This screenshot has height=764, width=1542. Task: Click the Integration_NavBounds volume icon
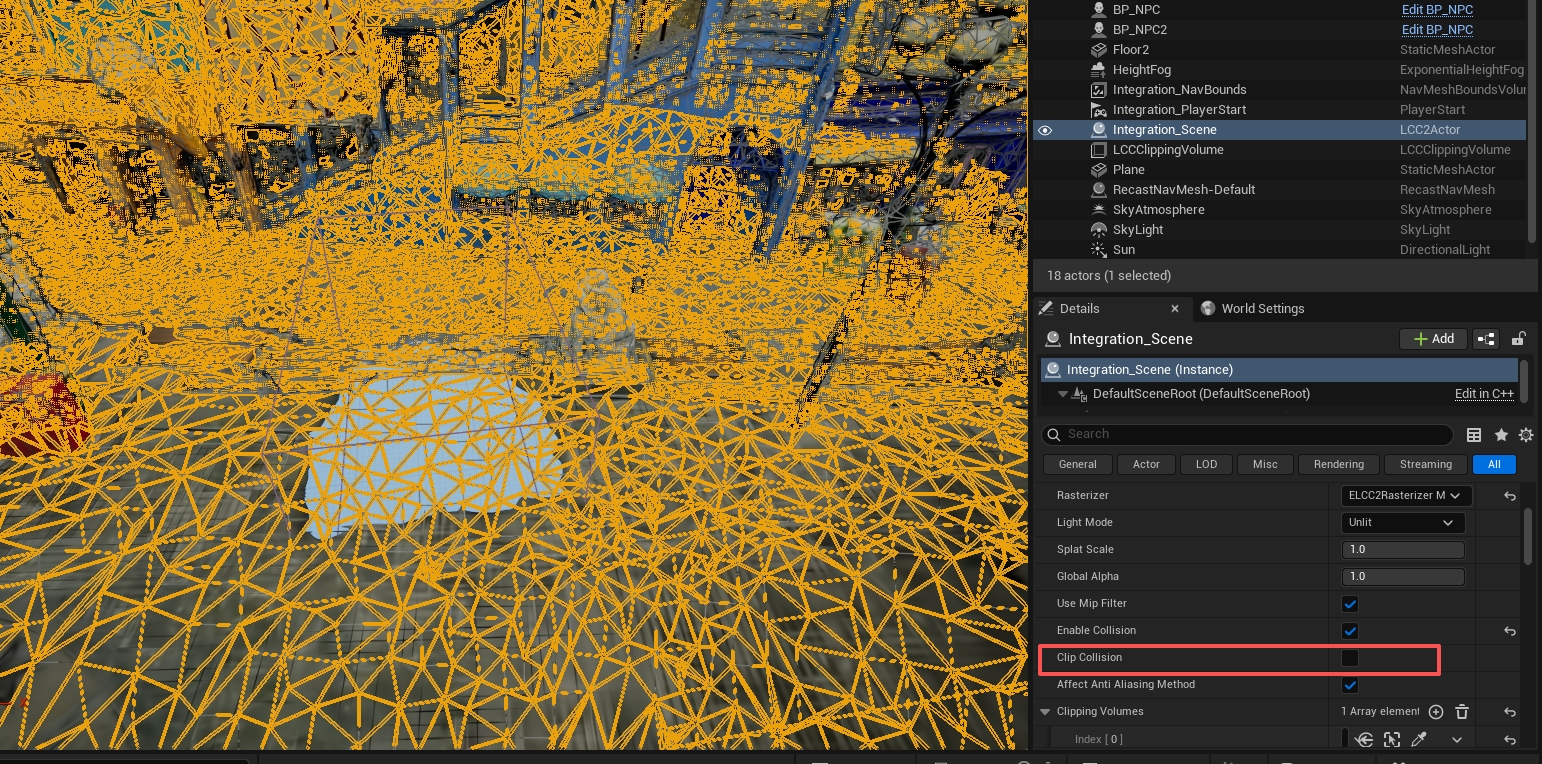[x=1098, y=90]
